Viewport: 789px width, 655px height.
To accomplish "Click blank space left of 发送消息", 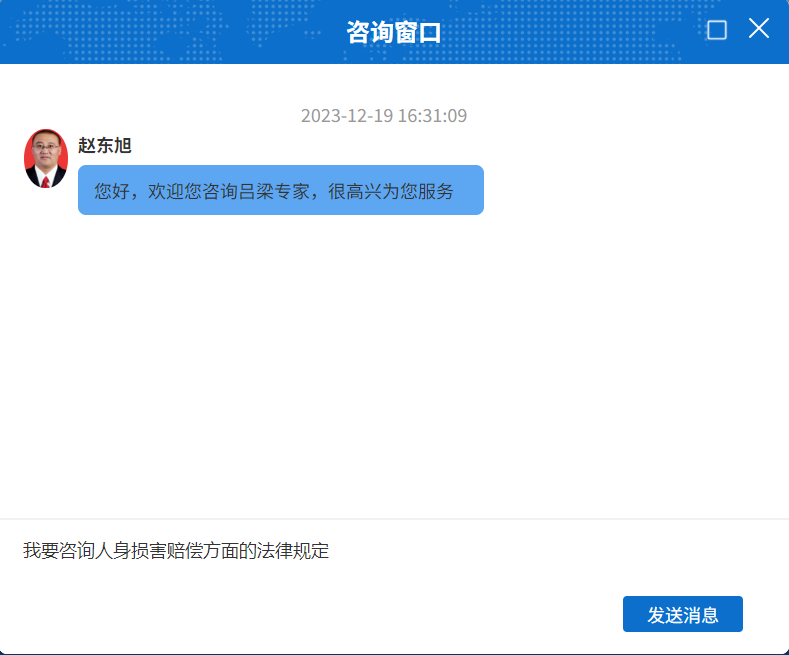I will pos(400,615).
